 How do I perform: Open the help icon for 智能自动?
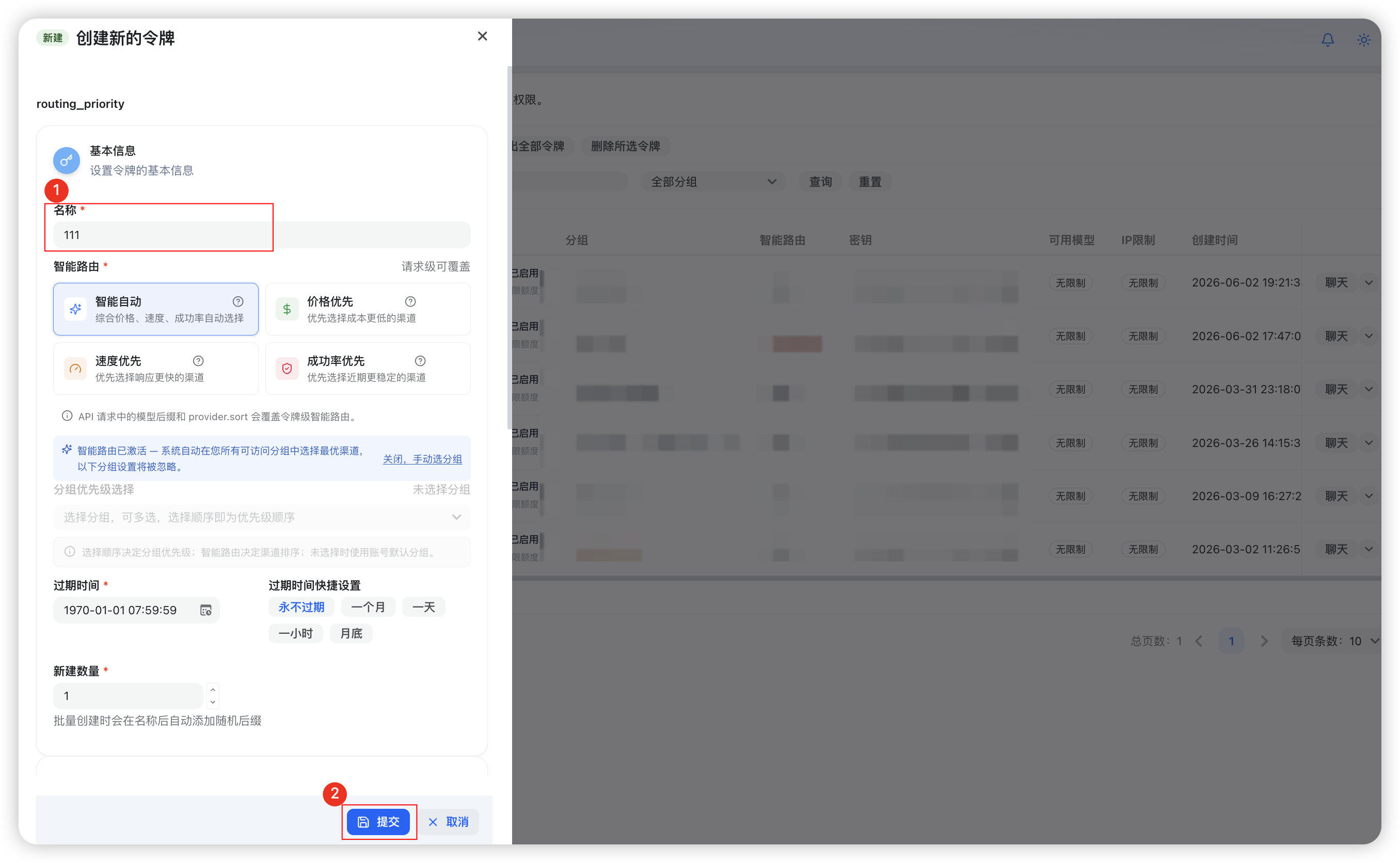238,301
